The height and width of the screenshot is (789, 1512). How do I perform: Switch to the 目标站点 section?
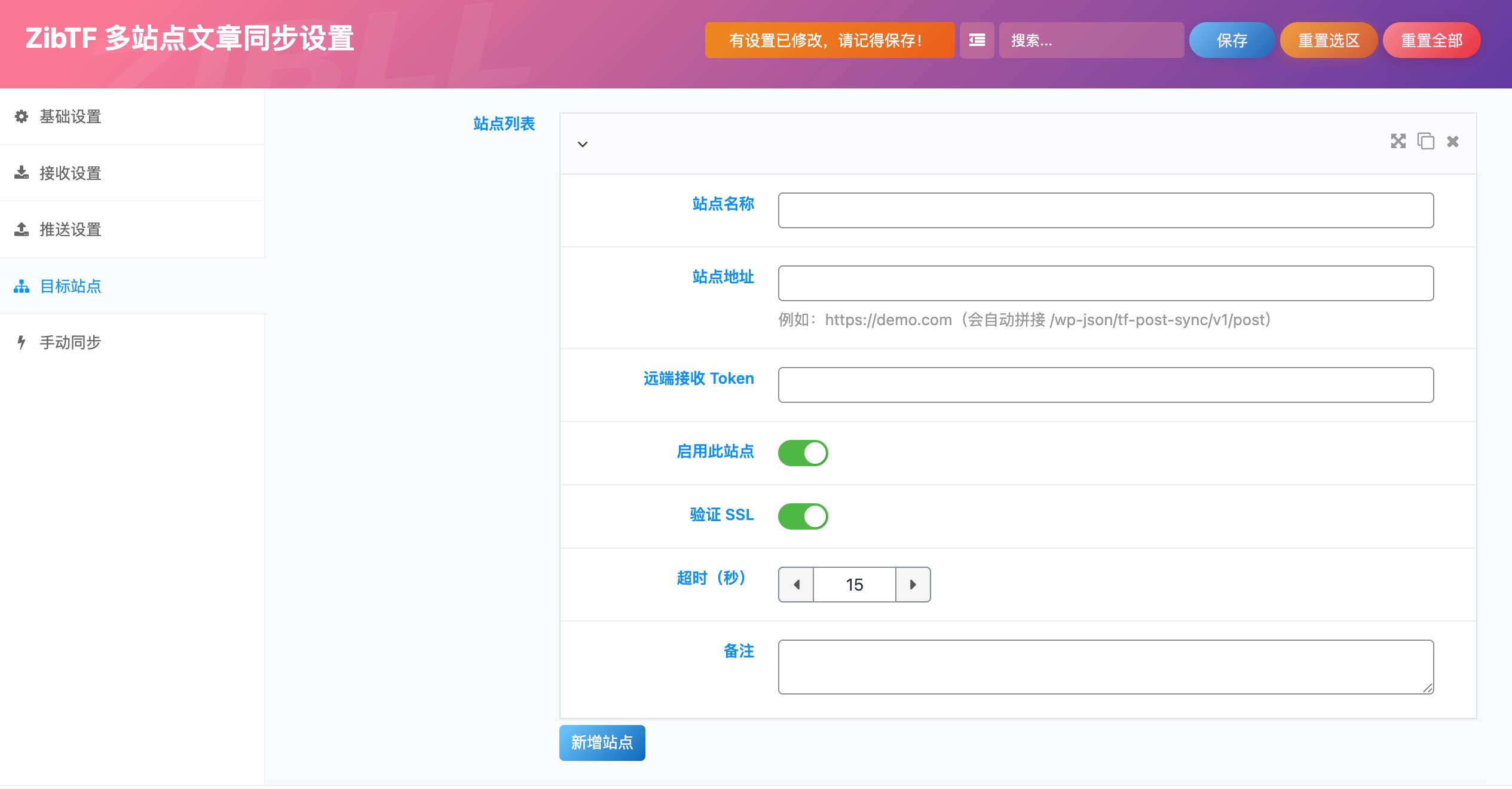[71, 287]
